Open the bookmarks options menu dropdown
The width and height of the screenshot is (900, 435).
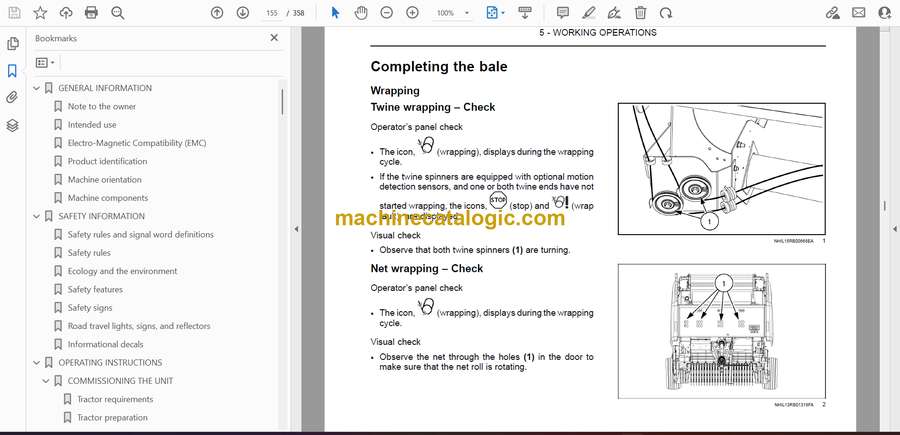pyautogui.click(x=45, y=63)
